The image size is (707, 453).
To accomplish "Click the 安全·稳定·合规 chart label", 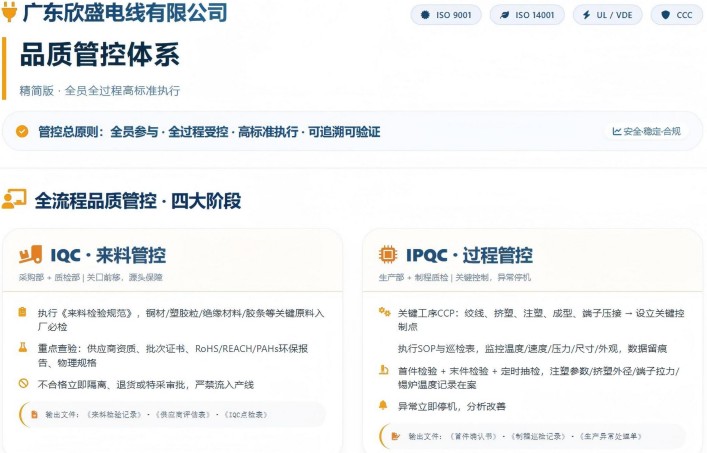I will point(646,131).
